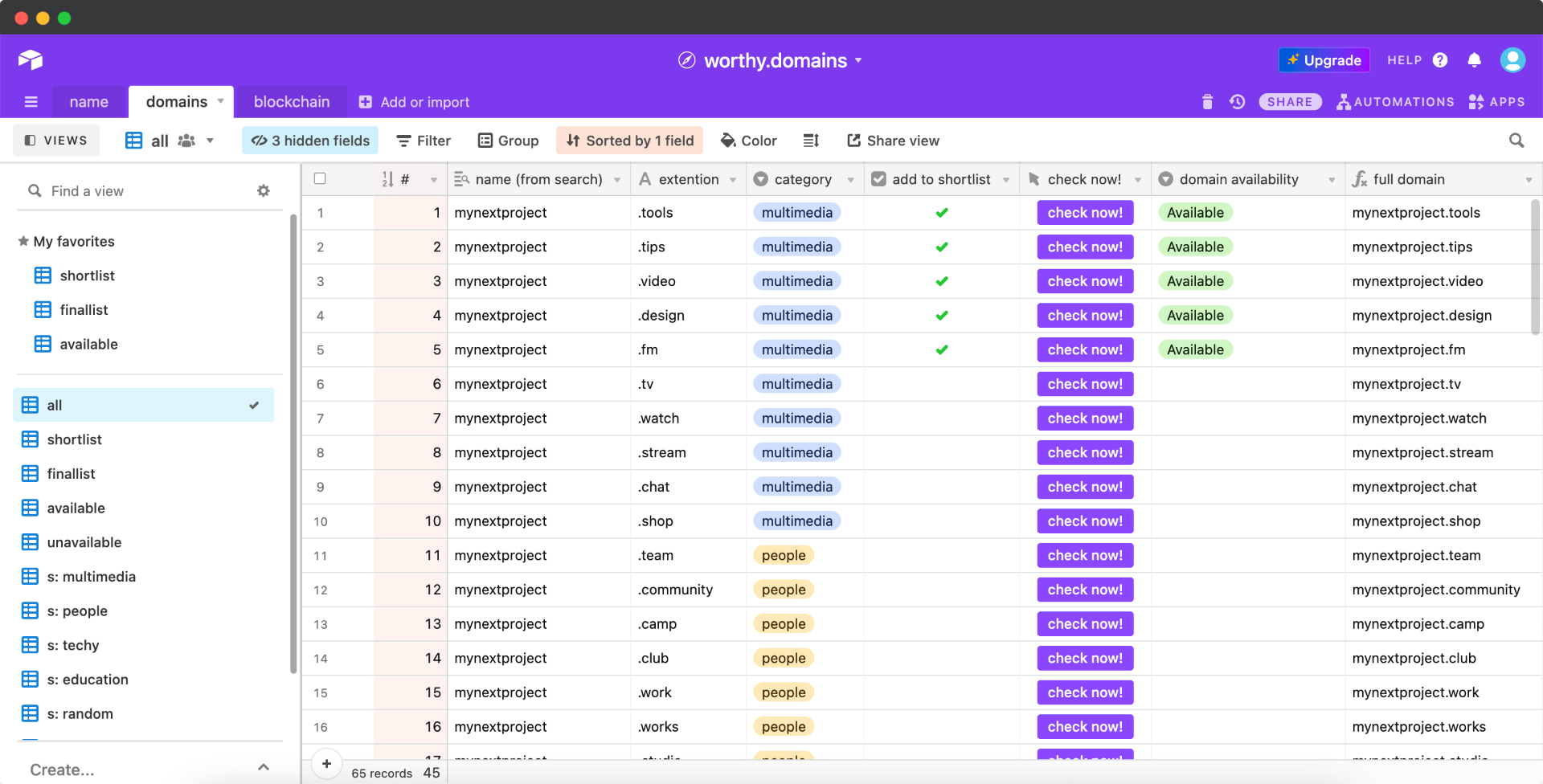Switch to the name table tab
The height and width of the screenshot is (784, 1543).
[x=88, y=102]
